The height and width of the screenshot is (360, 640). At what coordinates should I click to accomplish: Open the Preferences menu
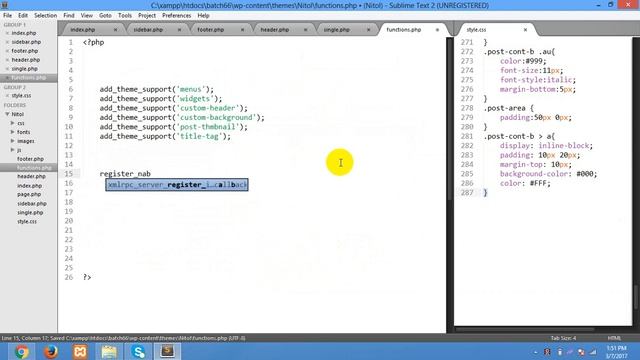[176, 16]
